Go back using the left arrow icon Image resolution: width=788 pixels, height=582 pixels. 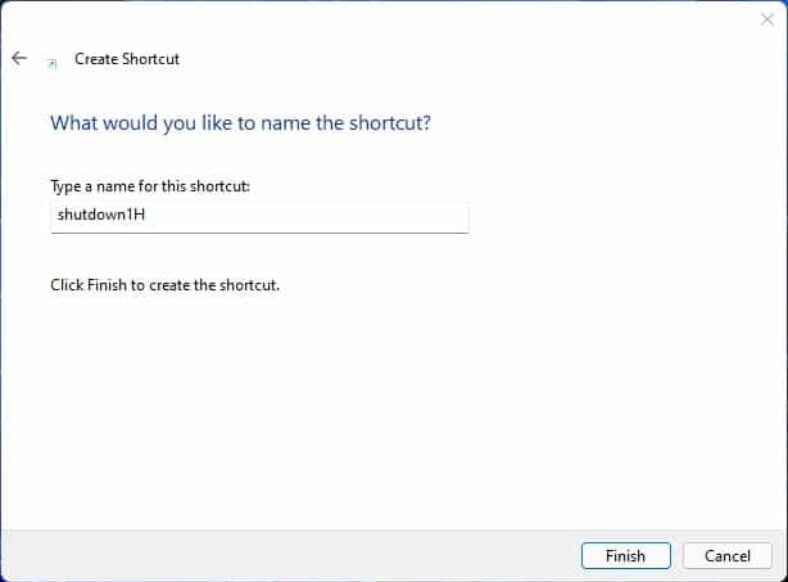coord(19,58)
